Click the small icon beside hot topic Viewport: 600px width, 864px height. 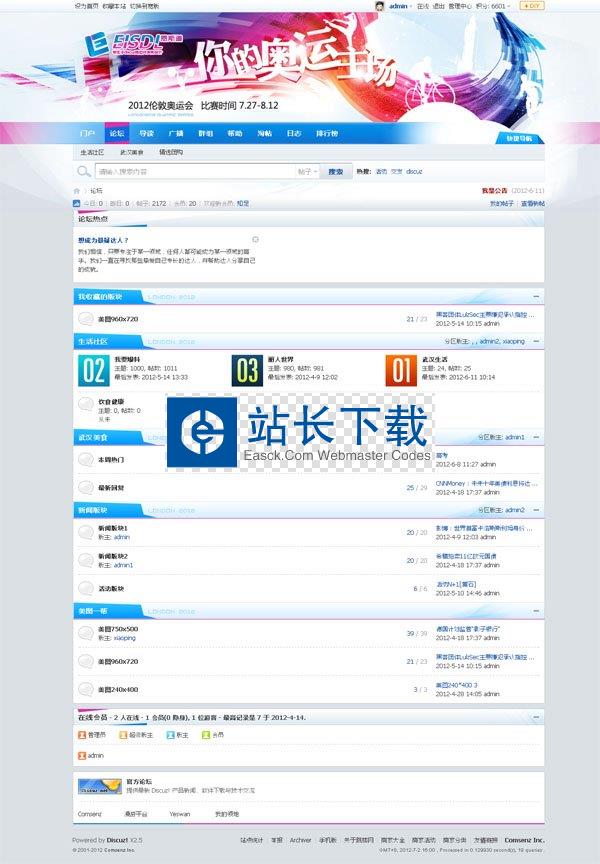coord(255,240)
